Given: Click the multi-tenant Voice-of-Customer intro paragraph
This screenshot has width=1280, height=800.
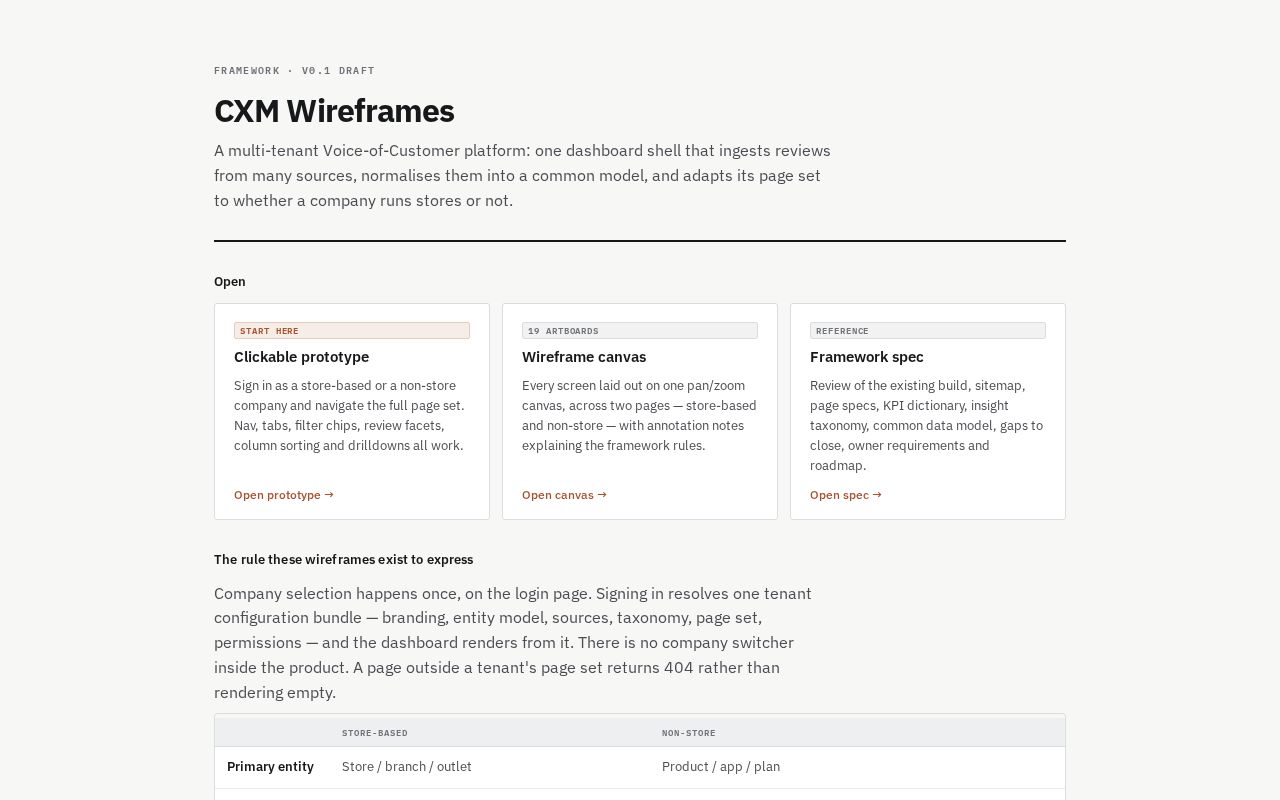Looking at the screenshot, I should [522, 175].
